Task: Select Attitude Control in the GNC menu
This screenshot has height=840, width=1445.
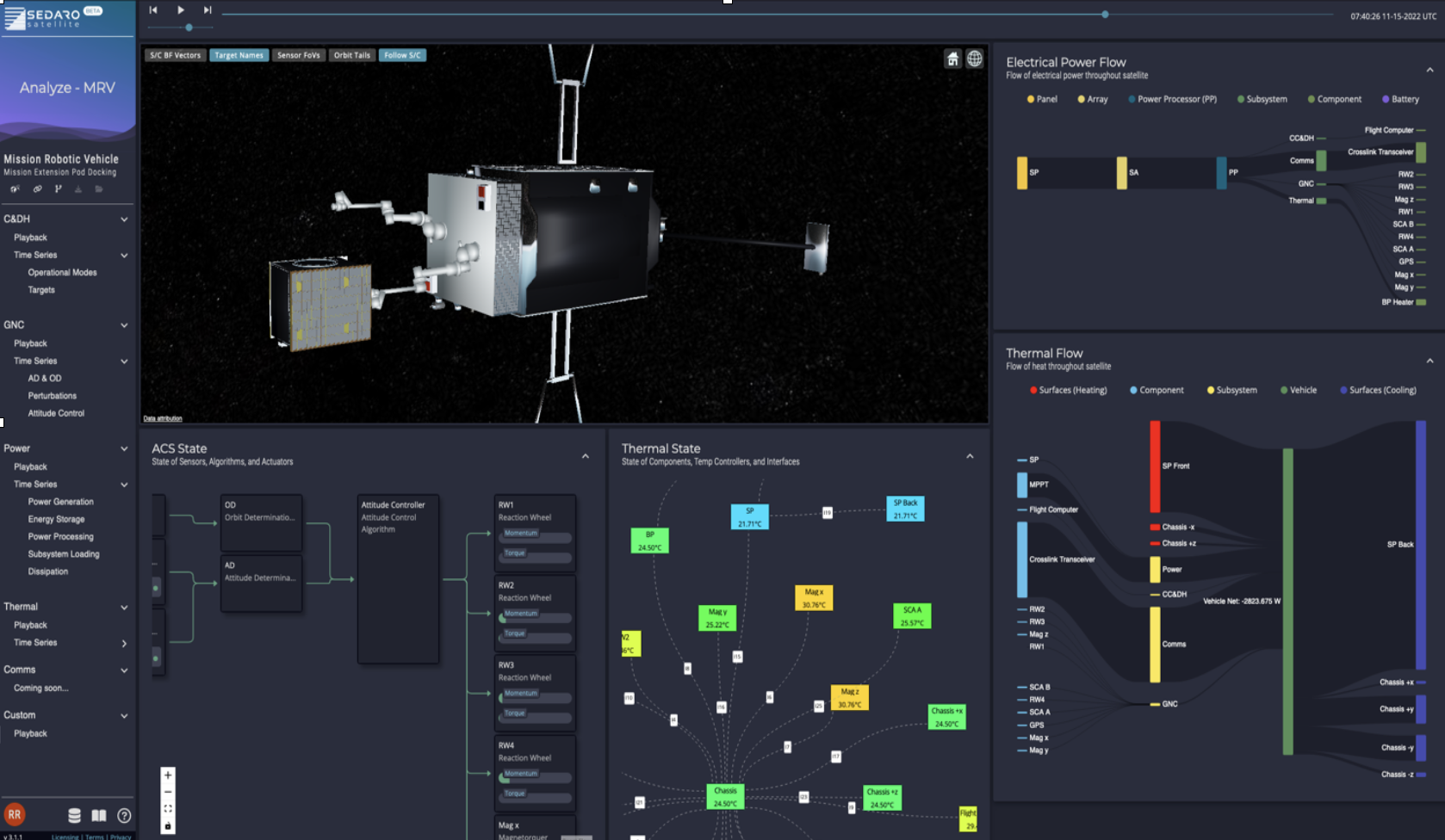Action: [56, 413]
